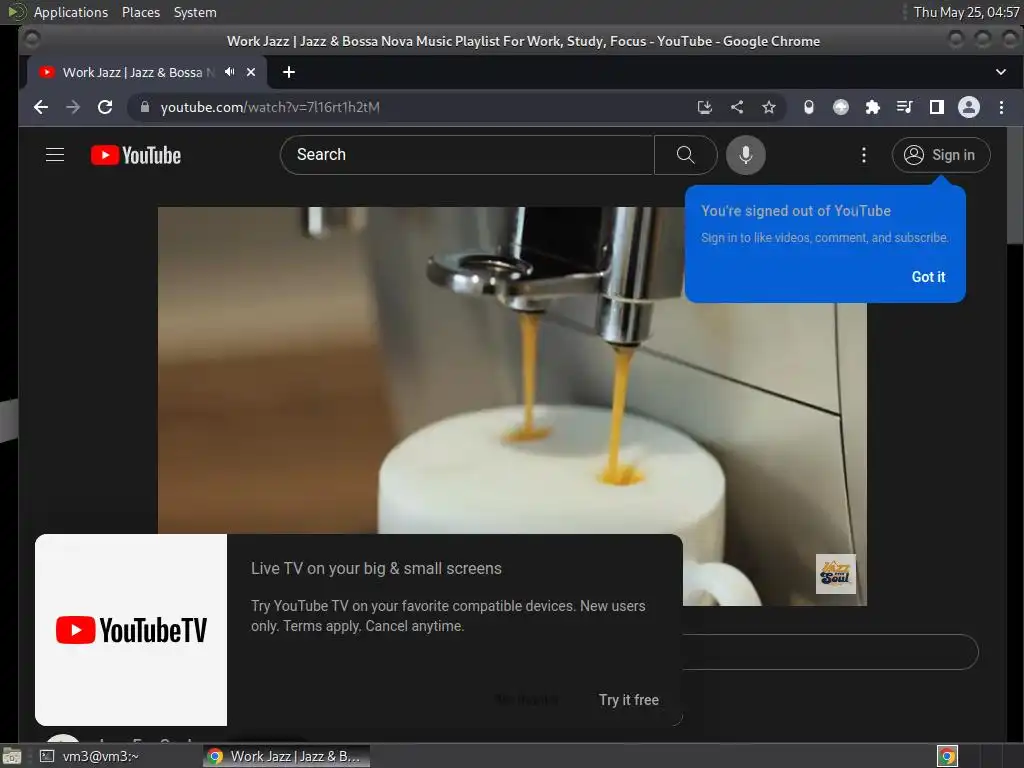Click the search magnifier button
This screenshot has height=768, width=1024.
[x=685, y=155]
